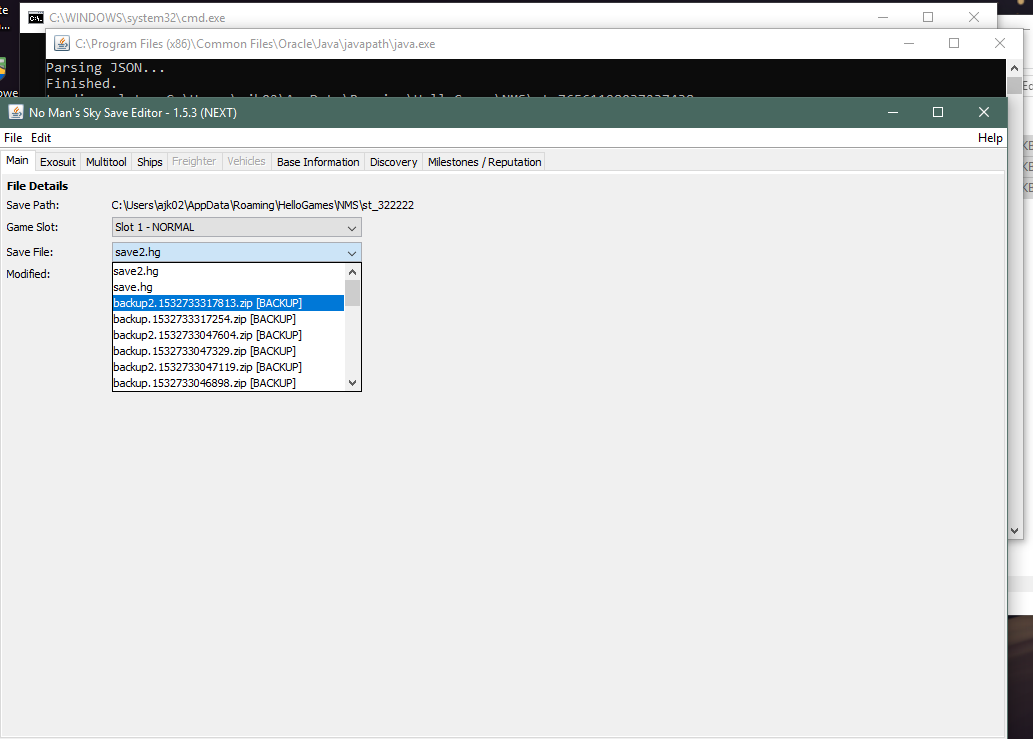The width and height of the screenshot is (1033, 739).
Task: Click the save file list scrollbar thumb
Action: 352,293
